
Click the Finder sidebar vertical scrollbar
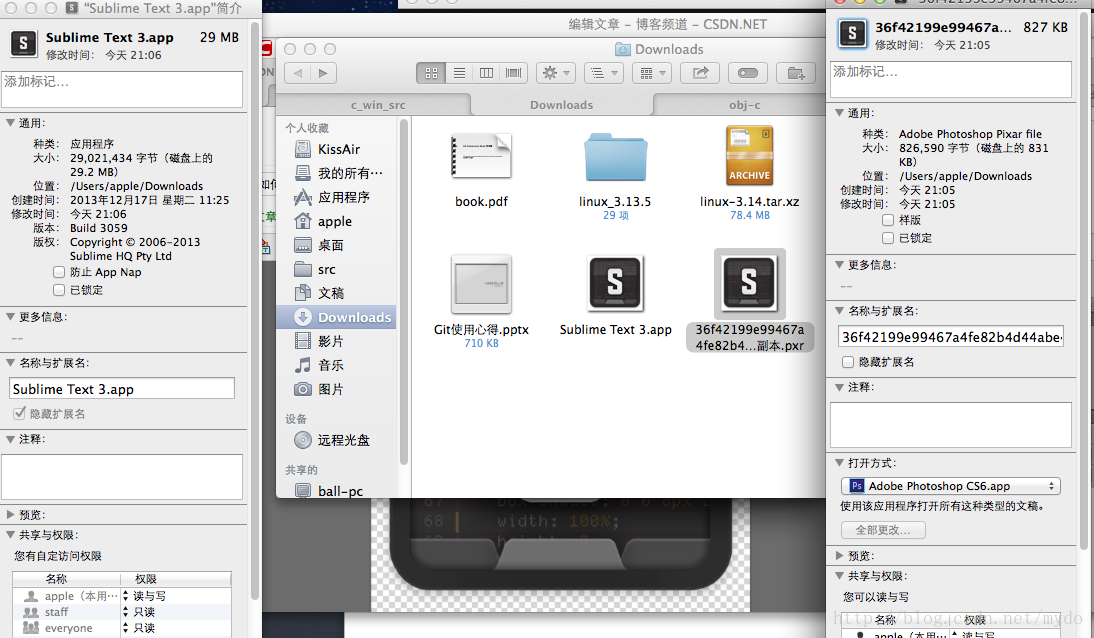[404, 291]
